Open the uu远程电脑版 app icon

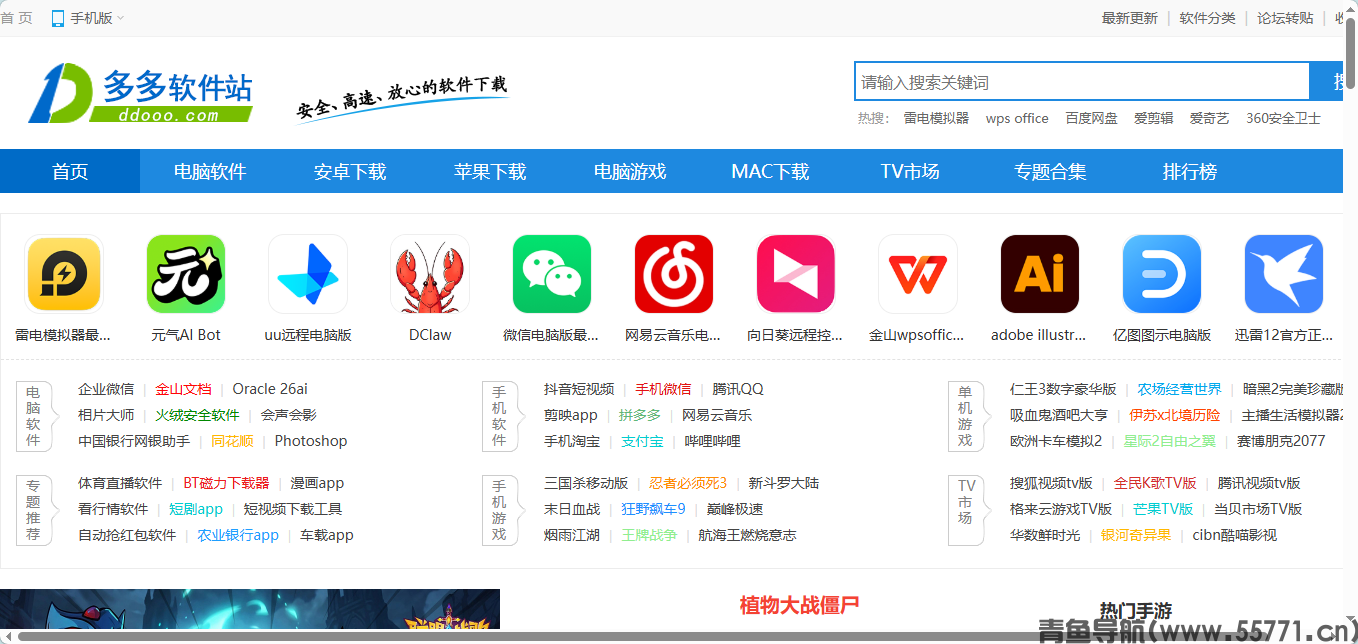click(x=308, y=274)
